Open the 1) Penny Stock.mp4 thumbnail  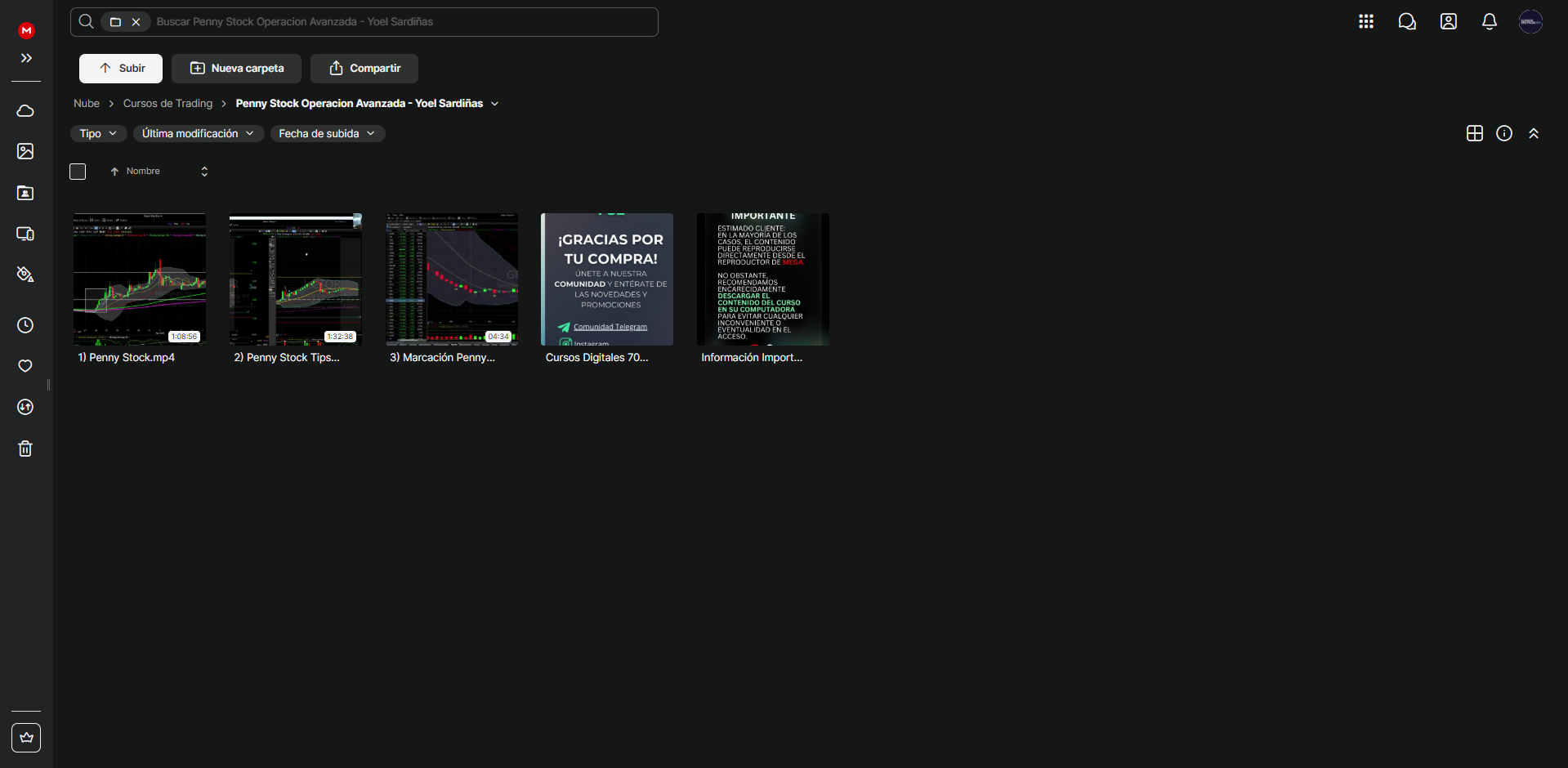click(x=140, y=279)
